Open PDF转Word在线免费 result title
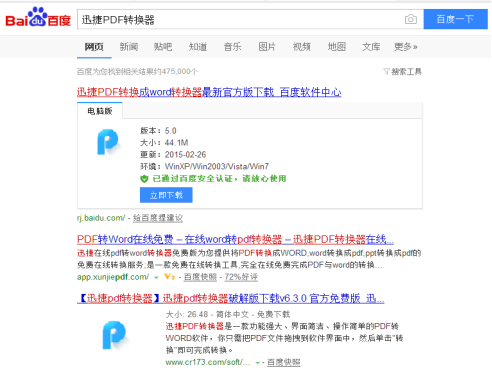 click(235, 239)
